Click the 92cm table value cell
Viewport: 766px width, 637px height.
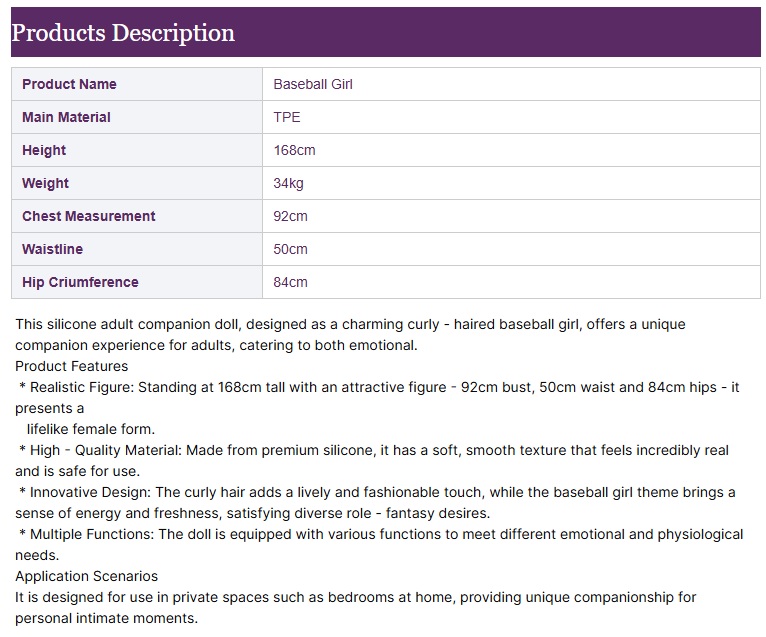[290, 216]
